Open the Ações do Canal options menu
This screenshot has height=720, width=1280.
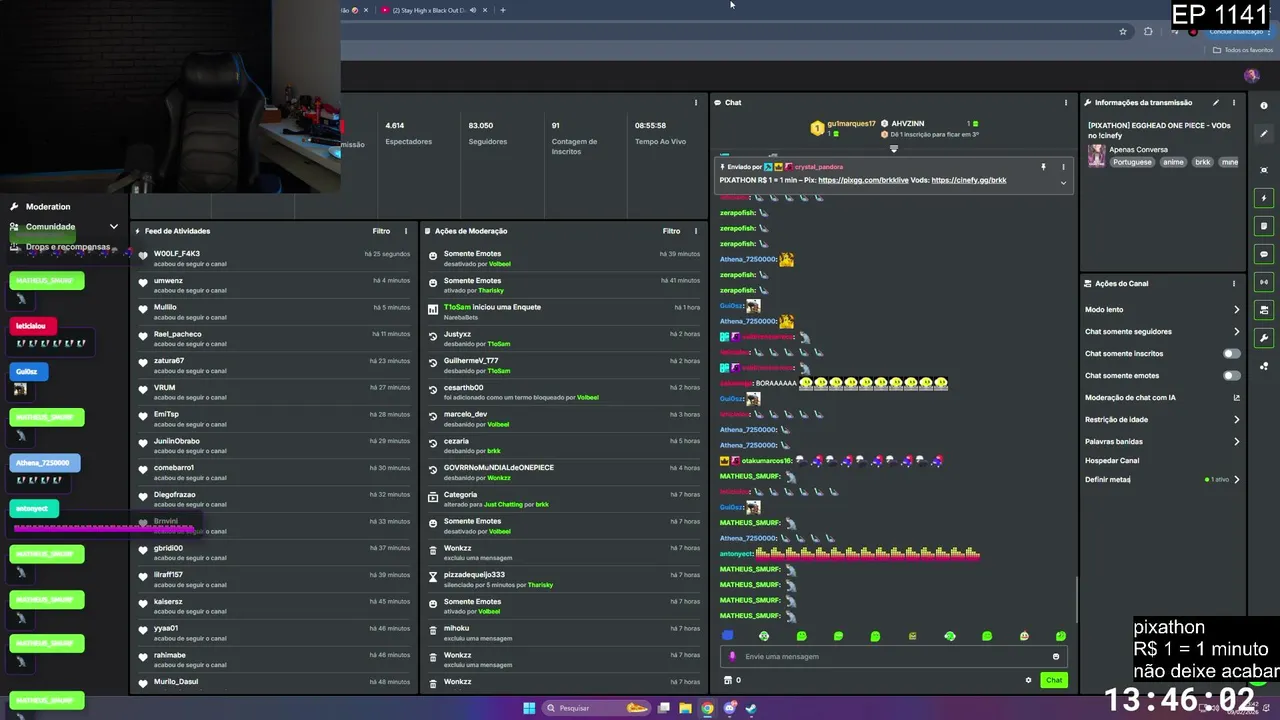(1234, 283)
